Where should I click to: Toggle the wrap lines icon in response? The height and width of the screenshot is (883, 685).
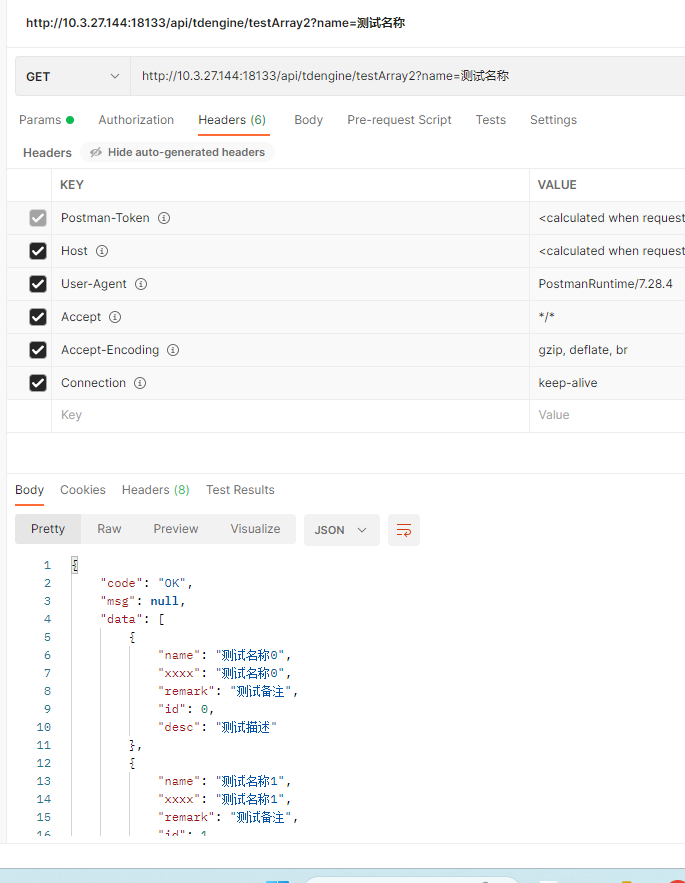(404, 530)
